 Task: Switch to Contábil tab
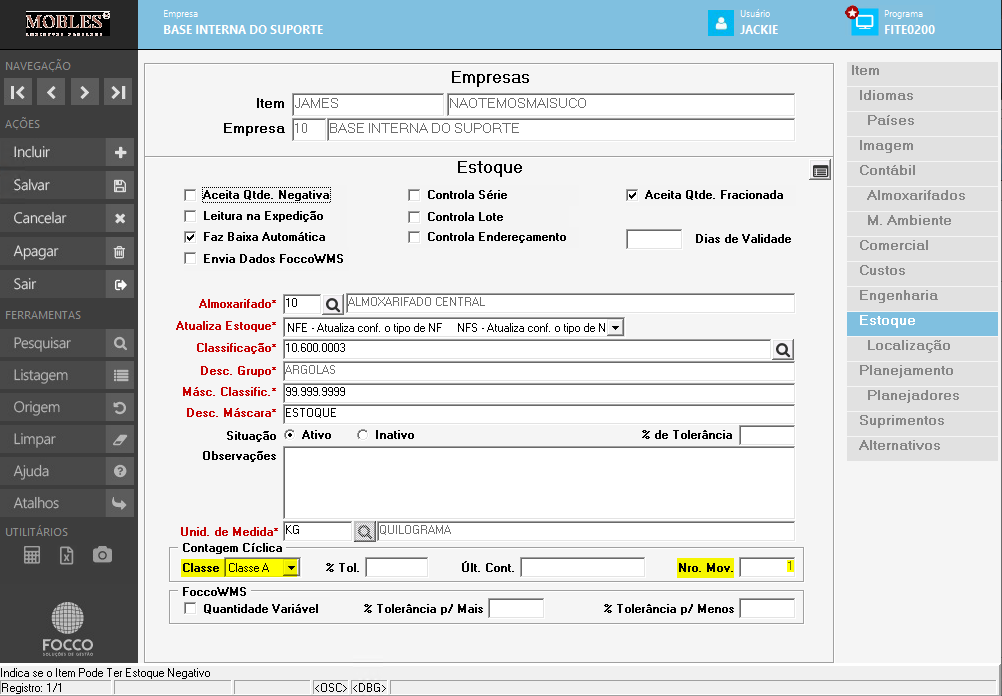[922, 171]
